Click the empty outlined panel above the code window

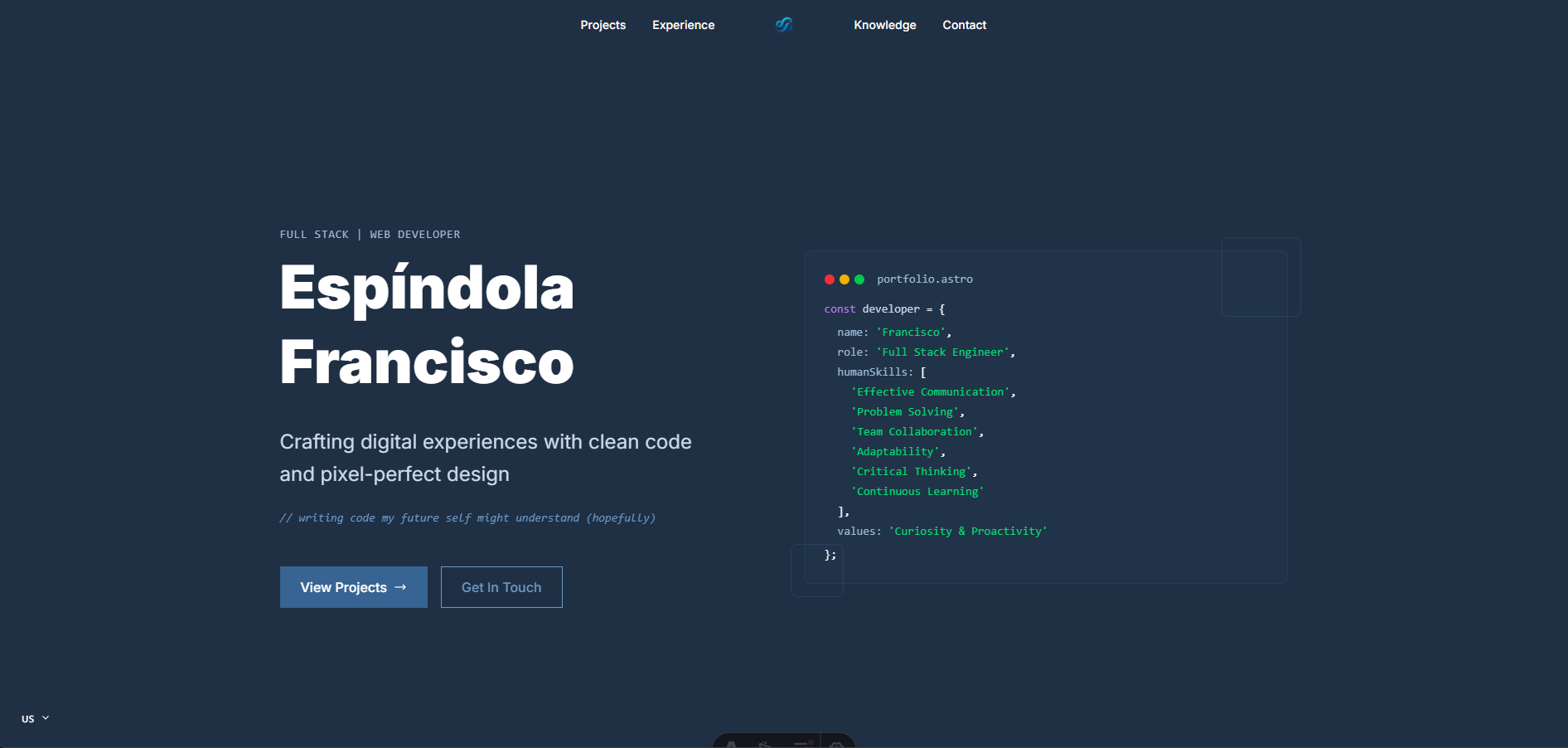tap(1260, 276)
